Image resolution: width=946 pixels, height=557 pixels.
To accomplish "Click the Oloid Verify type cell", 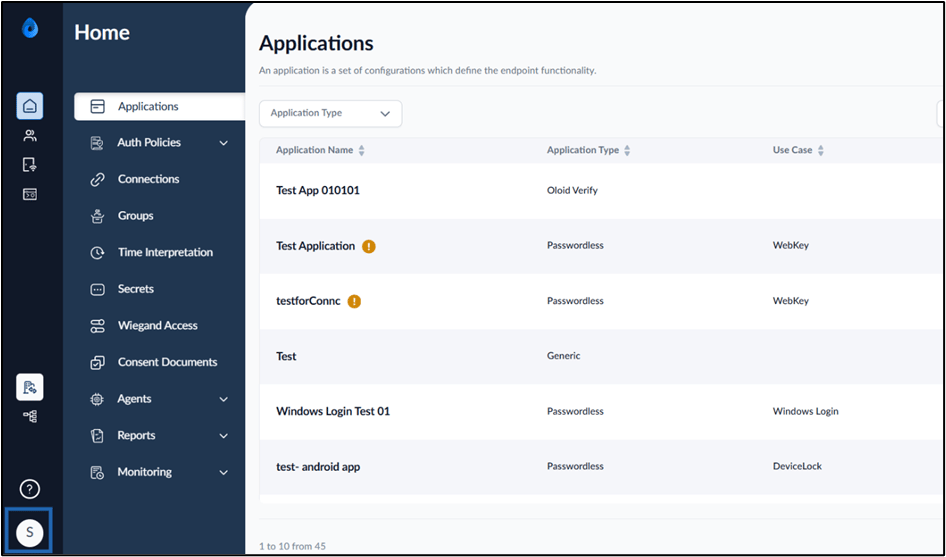I will point(573,191).
